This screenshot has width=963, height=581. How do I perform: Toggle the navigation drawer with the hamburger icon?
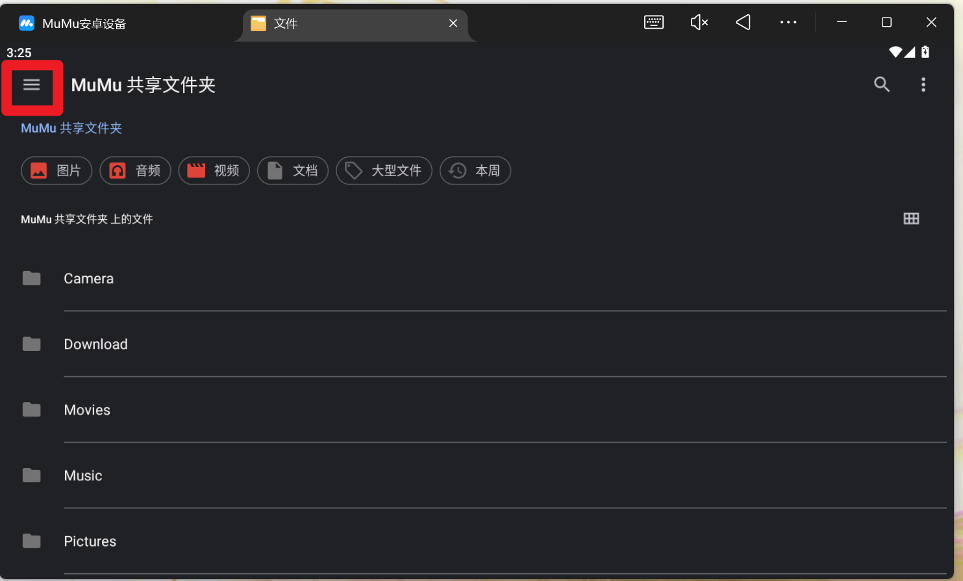coord(32,85)
